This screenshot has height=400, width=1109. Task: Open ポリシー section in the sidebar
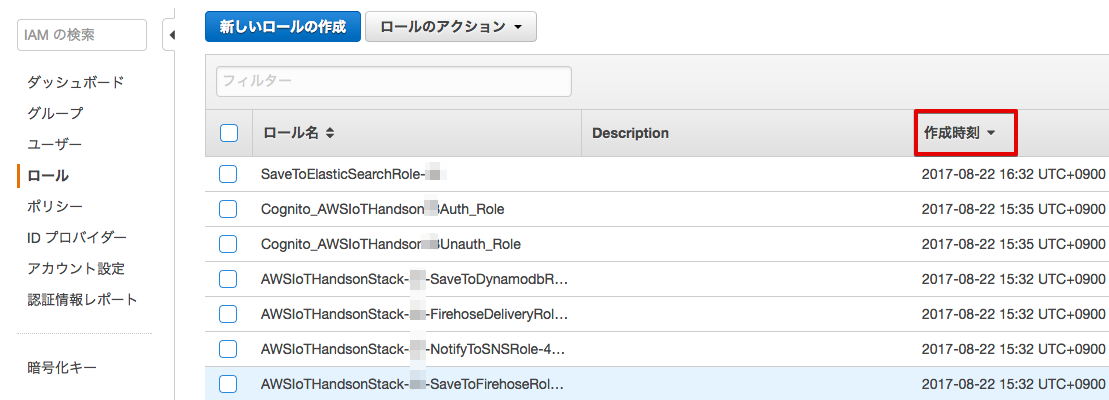pos(55,206)
